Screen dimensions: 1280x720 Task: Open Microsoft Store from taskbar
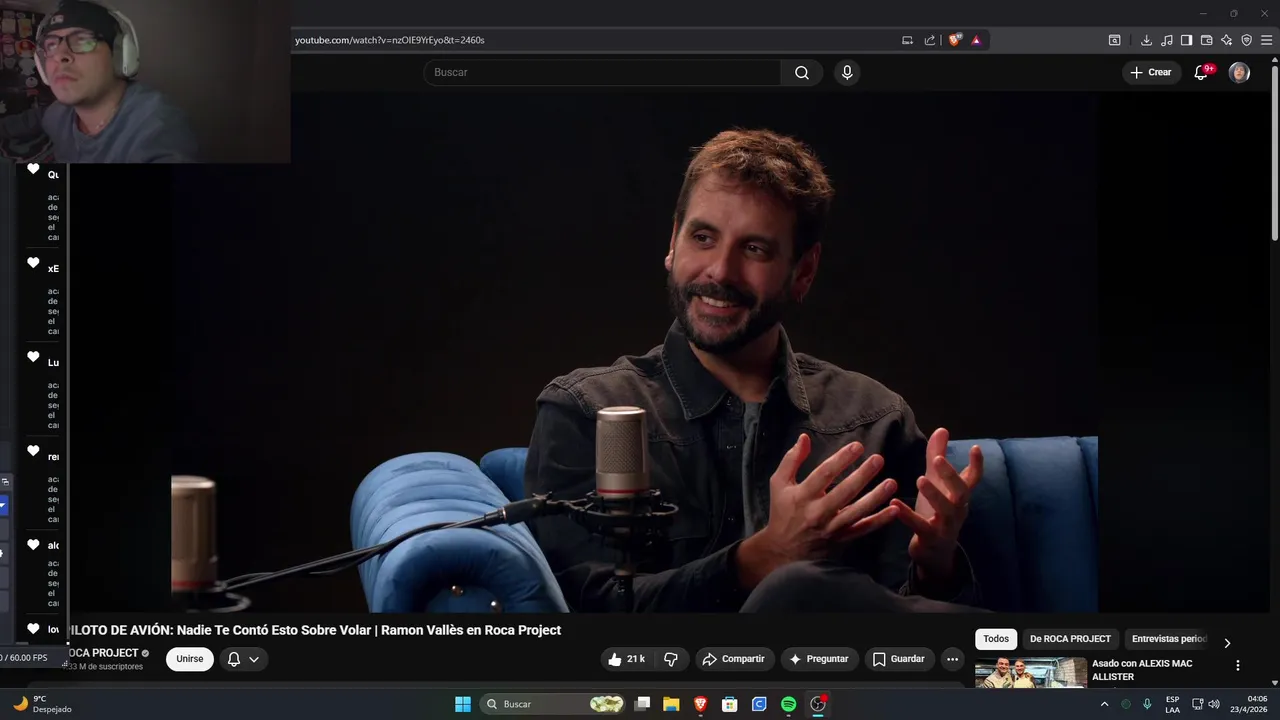(x=730, y=704)
